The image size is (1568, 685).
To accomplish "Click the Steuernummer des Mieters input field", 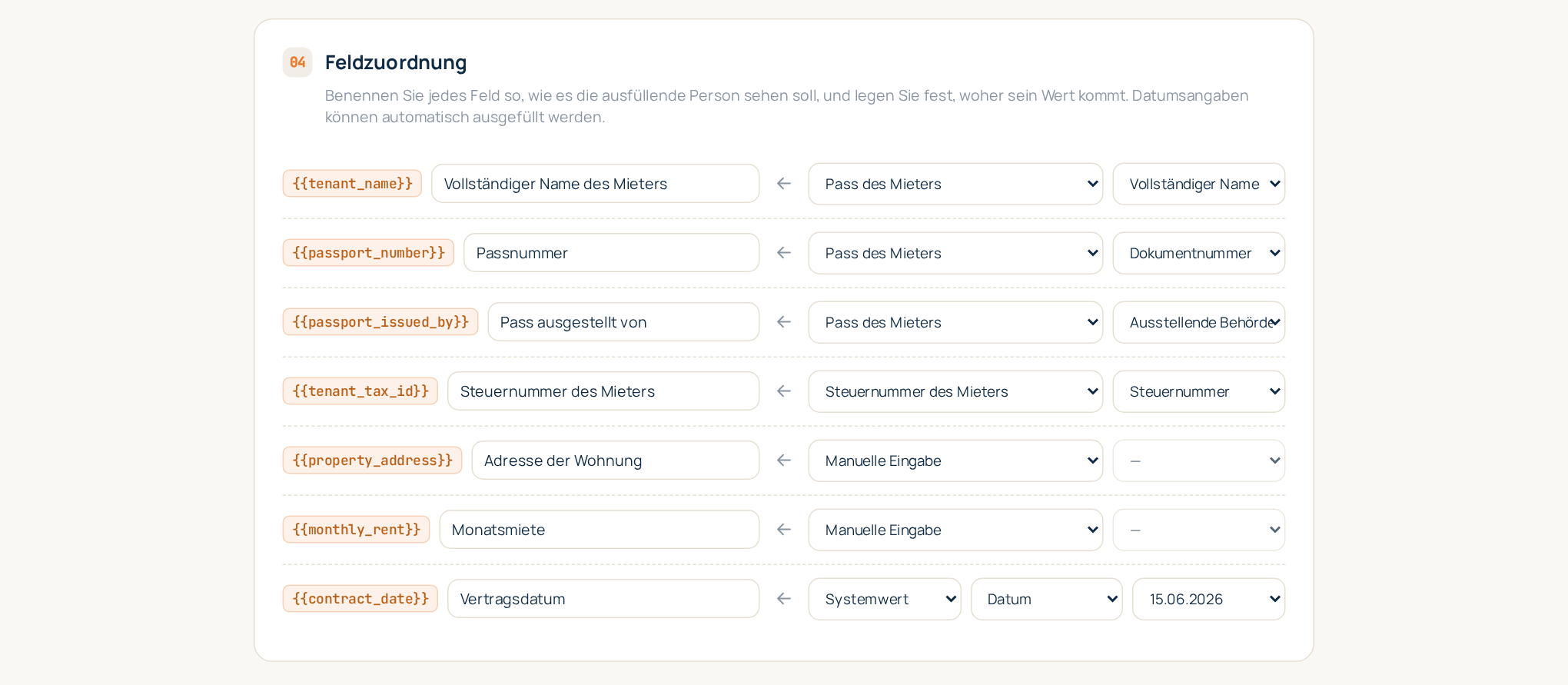I will [603, 391].
